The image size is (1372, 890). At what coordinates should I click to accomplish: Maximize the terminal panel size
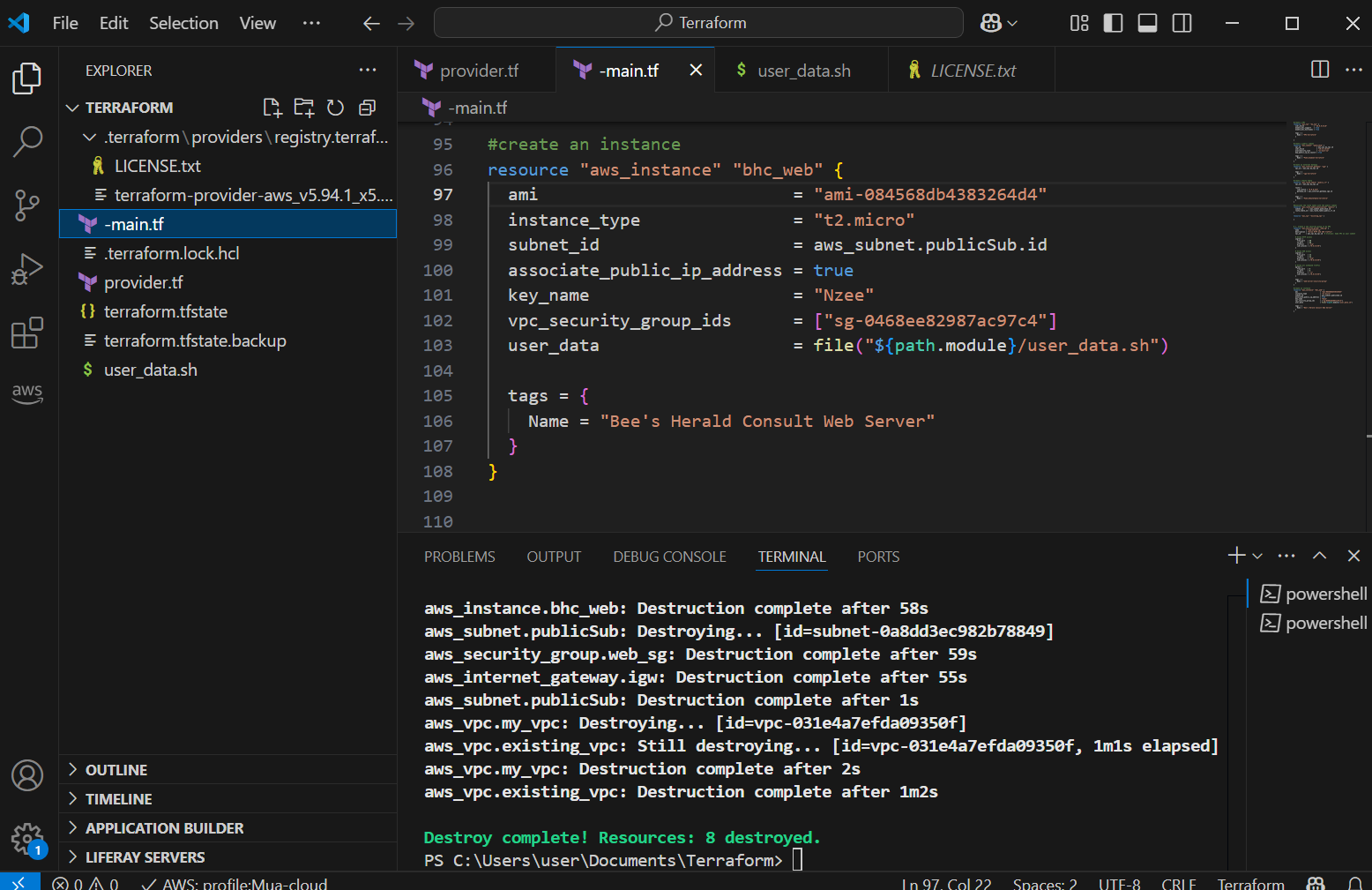click(x=1319, y=556)
